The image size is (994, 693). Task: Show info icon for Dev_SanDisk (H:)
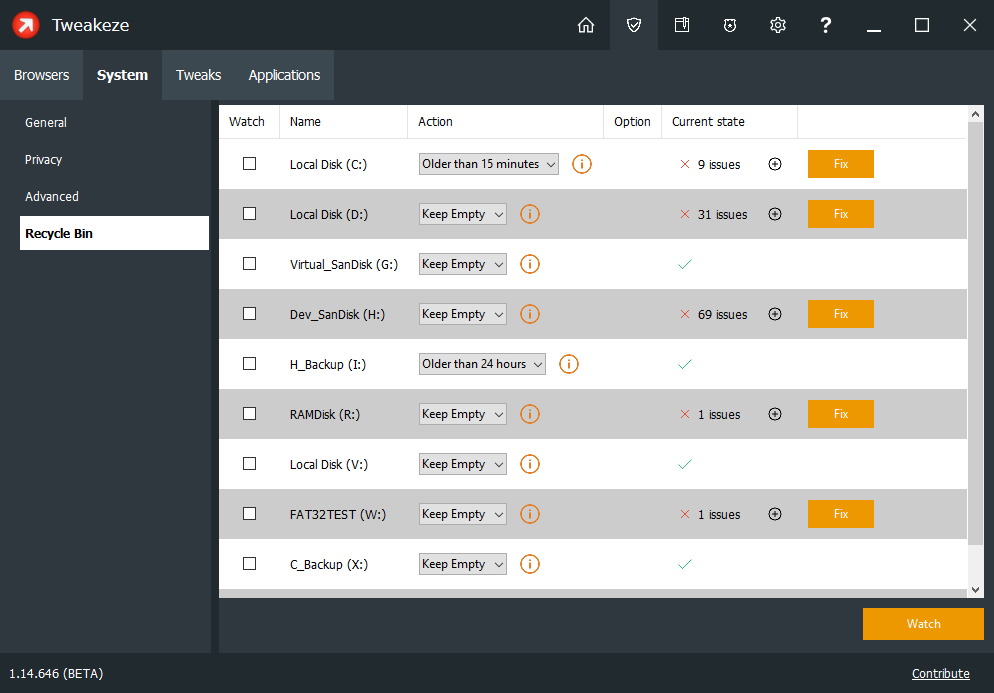click(x=529, y=314)
